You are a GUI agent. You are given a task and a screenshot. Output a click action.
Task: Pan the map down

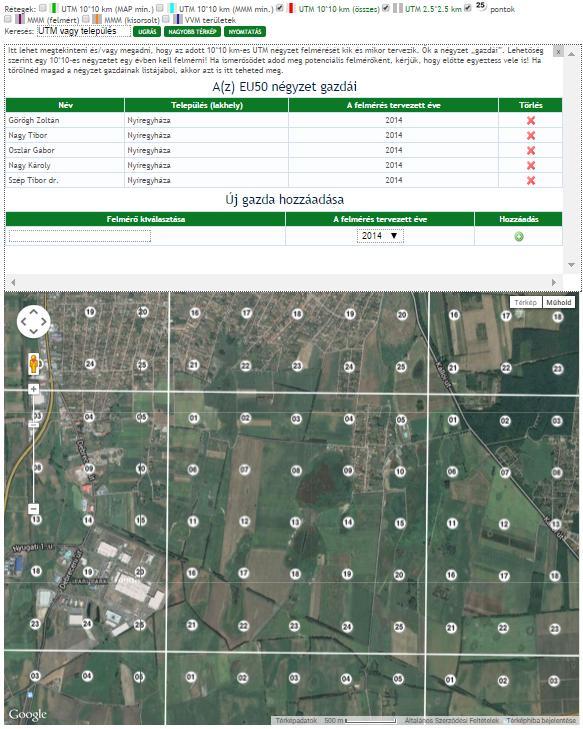tap(33, 331)
